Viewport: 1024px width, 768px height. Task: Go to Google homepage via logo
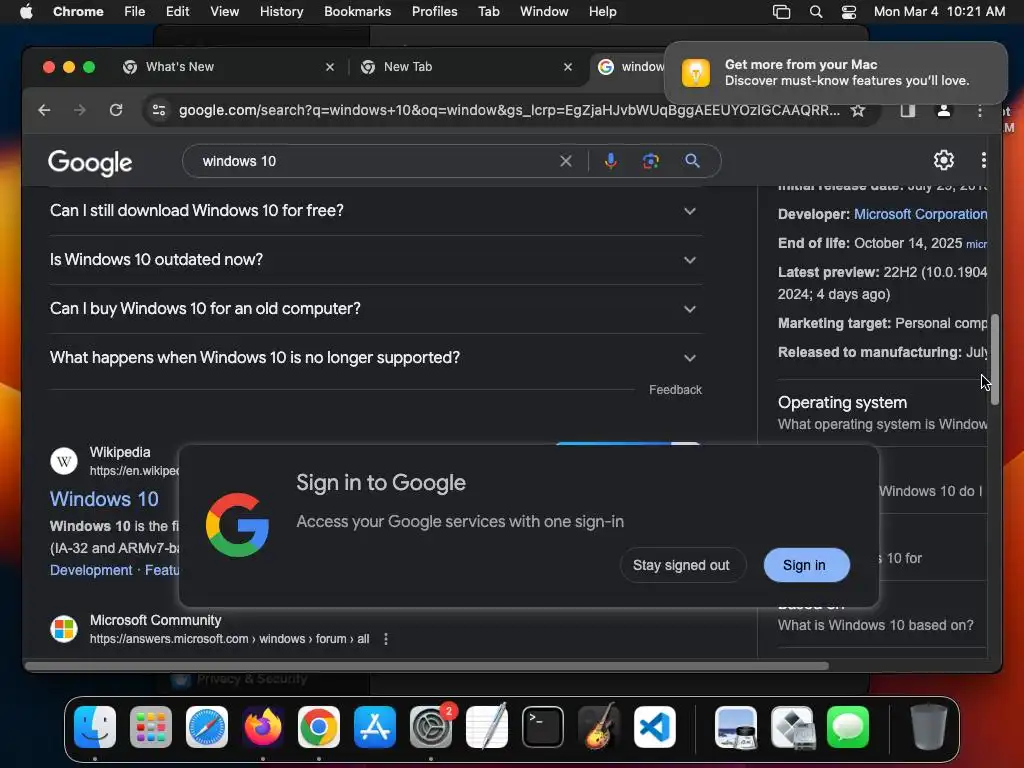pyautogui.click(x=90, y=163)
